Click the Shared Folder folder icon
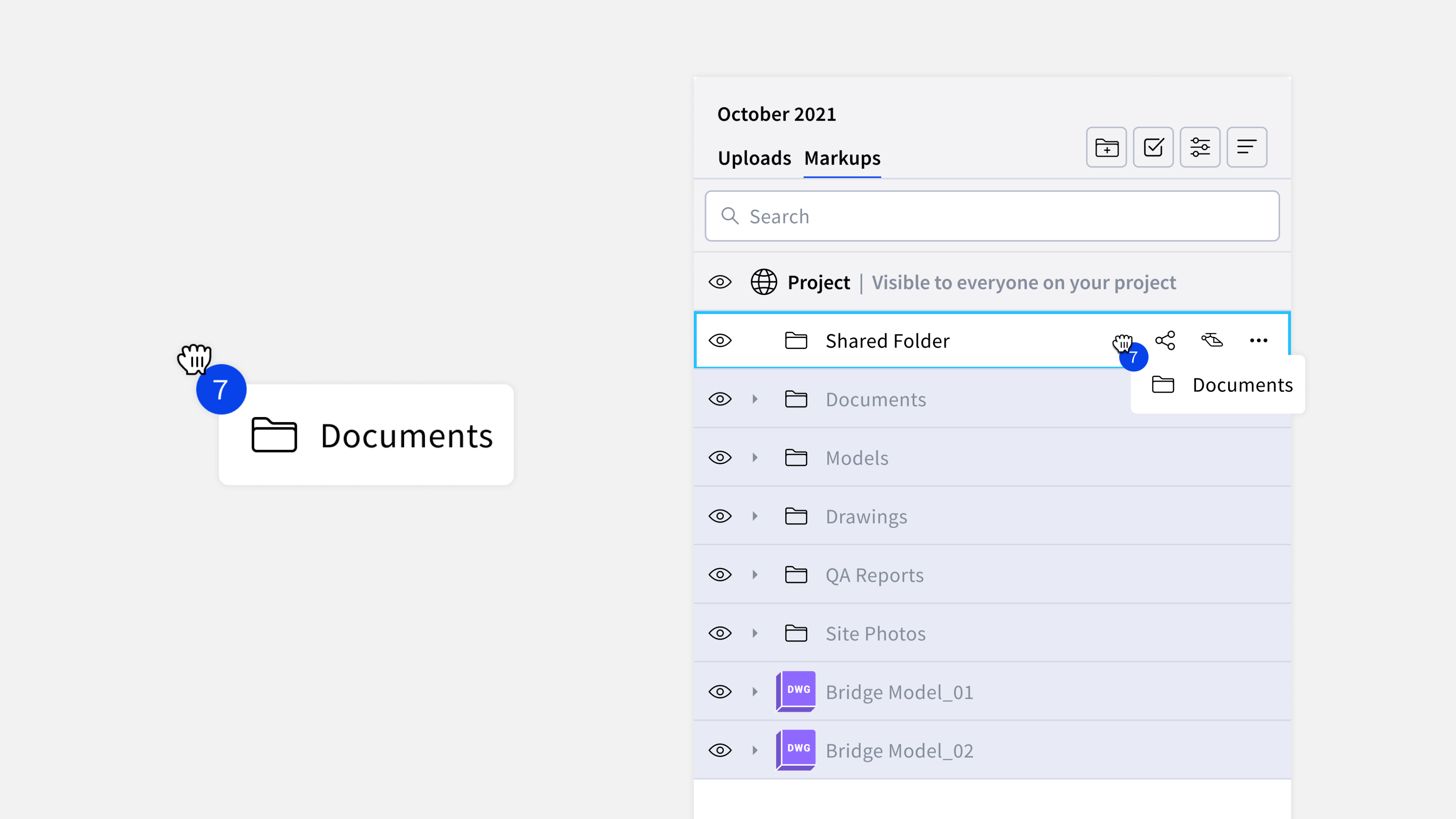The height and width of the screenshot is (819, 1456). (796, 341)
